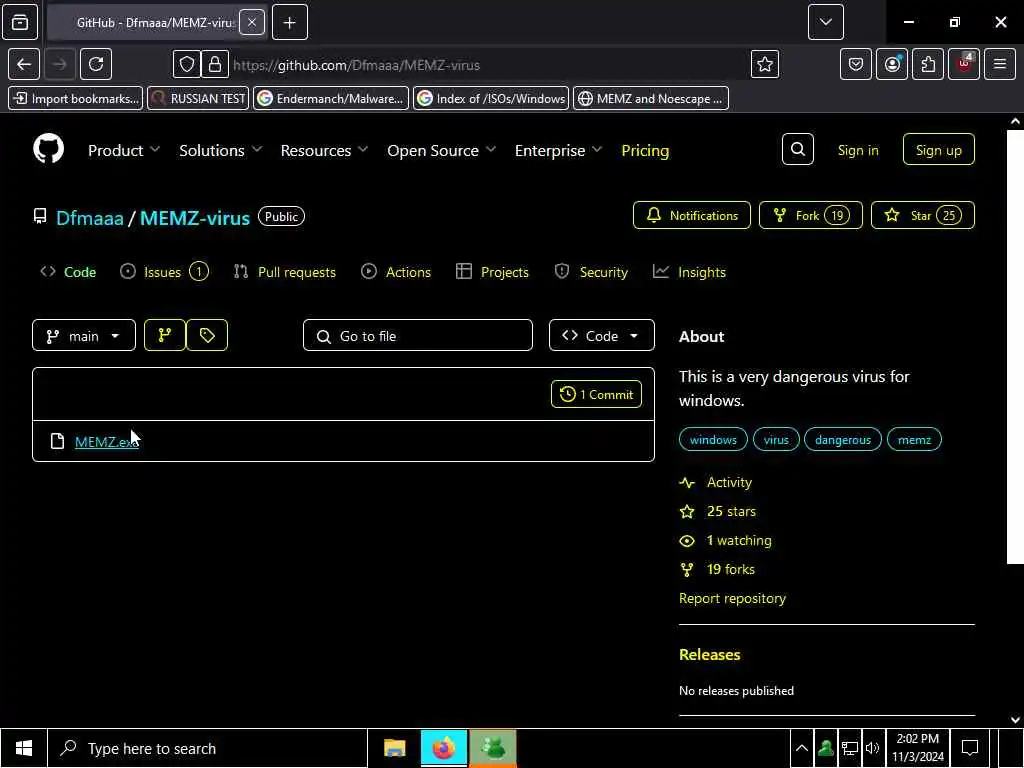The width and height of the screenshot is (1024, 768).
Task: Switch to the Projects tab
Action: pos(492,272)
